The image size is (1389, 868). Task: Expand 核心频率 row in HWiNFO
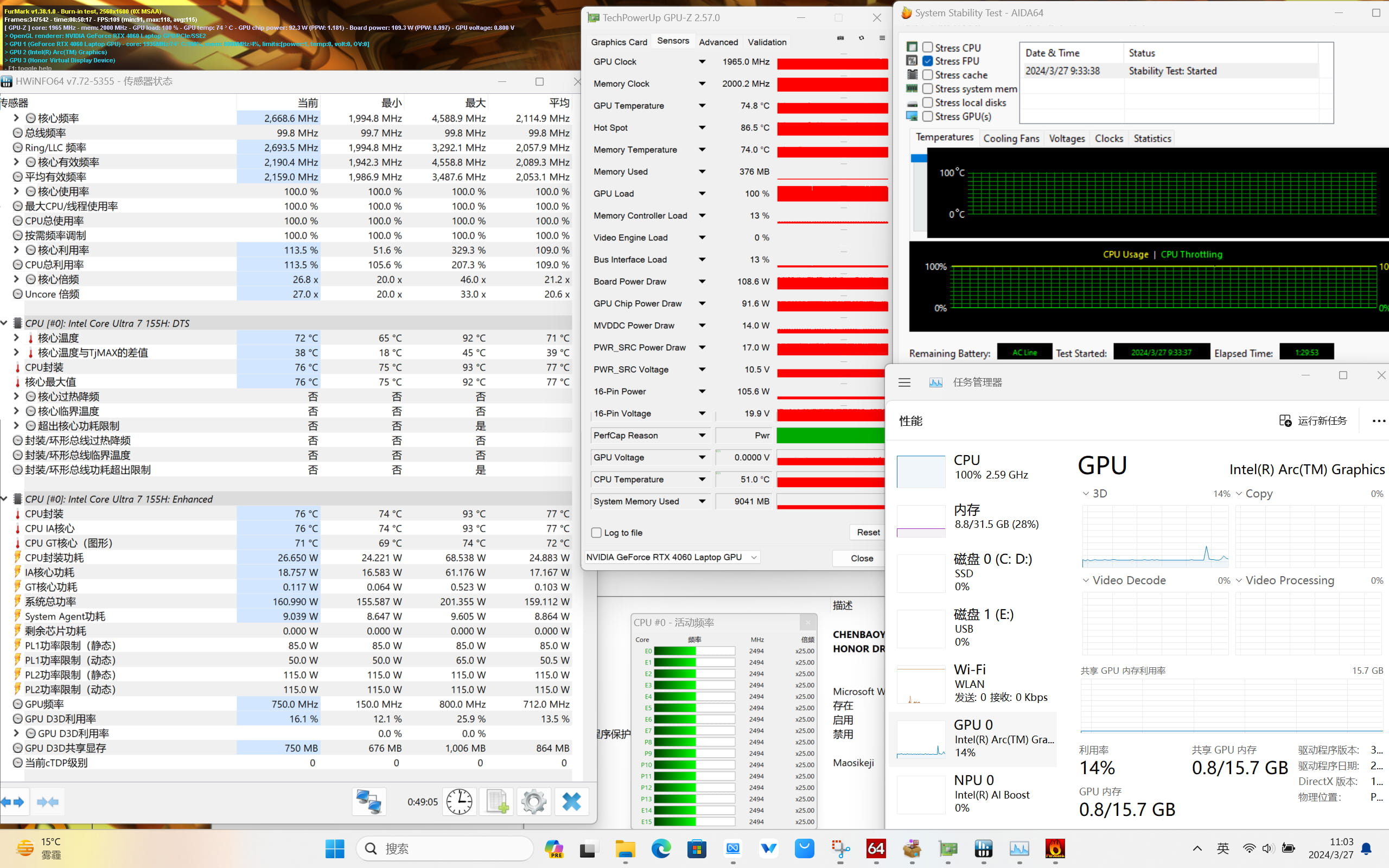pyautogui.click(x=16, y=118)
